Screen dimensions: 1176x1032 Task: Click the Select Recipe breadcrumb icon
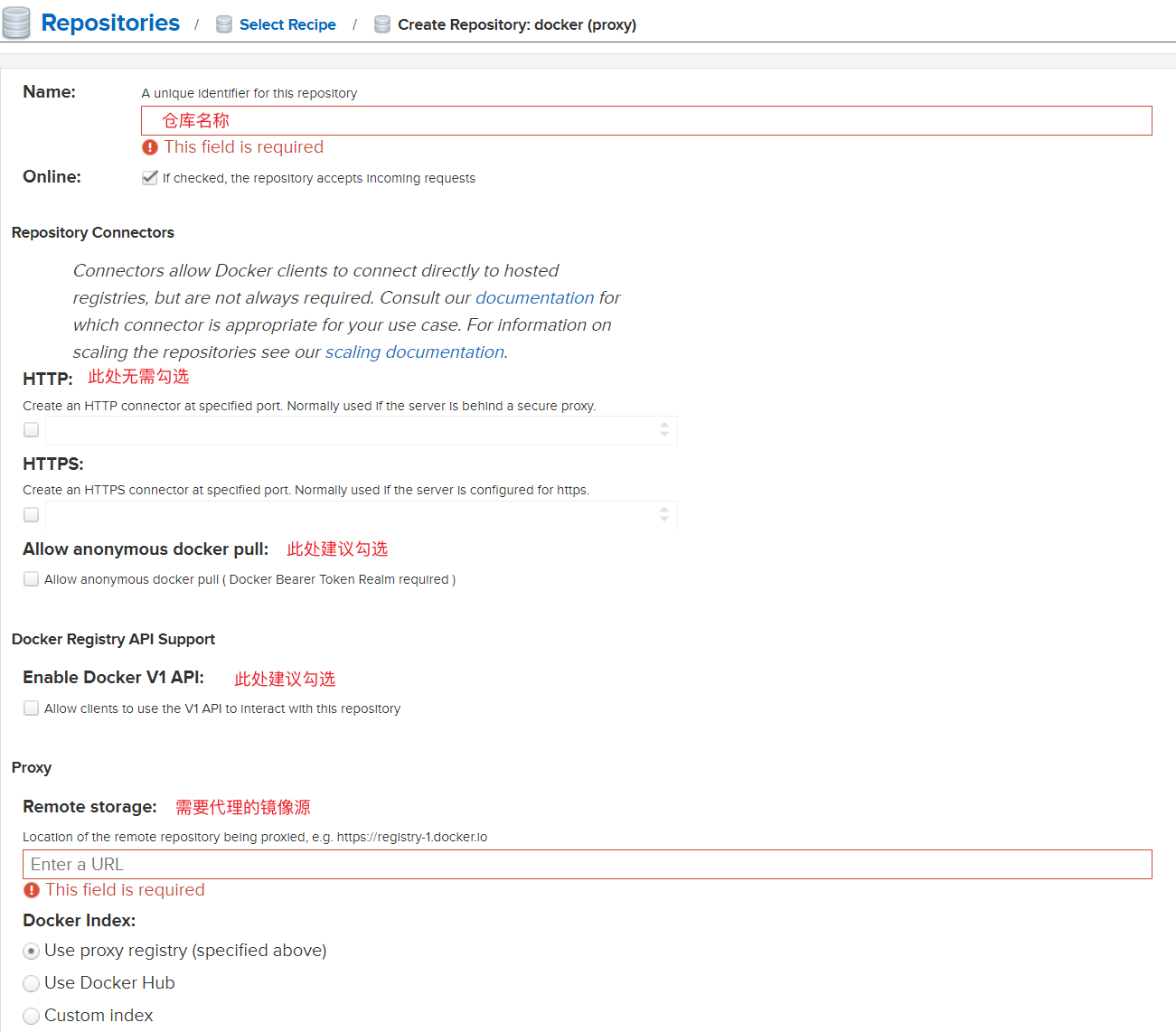pyautogui.click(x=224, y=24)
